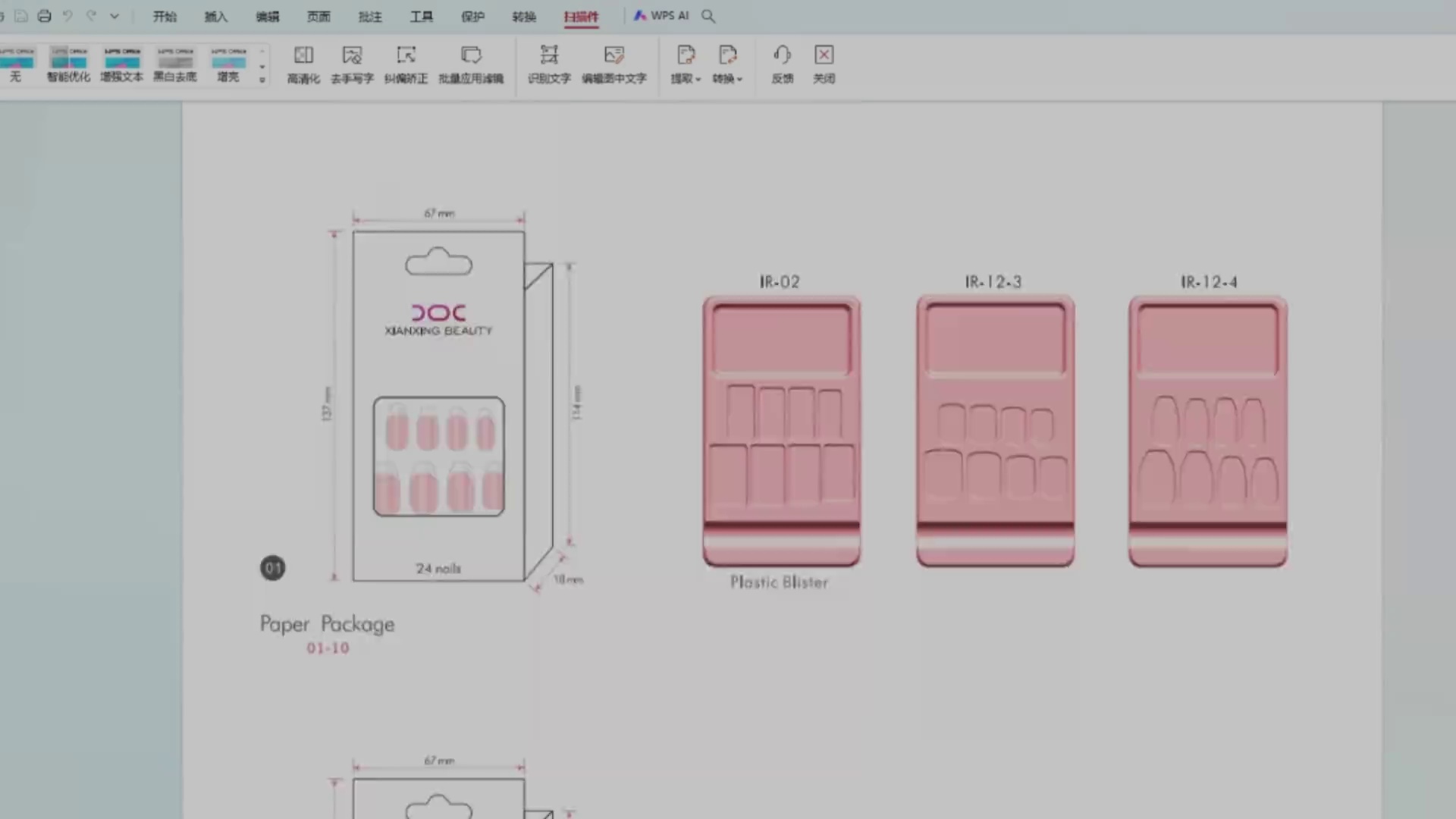Click the 反馈 feedback headset icon
Screen dimensions: 1456x819
[x=782, y=55]
